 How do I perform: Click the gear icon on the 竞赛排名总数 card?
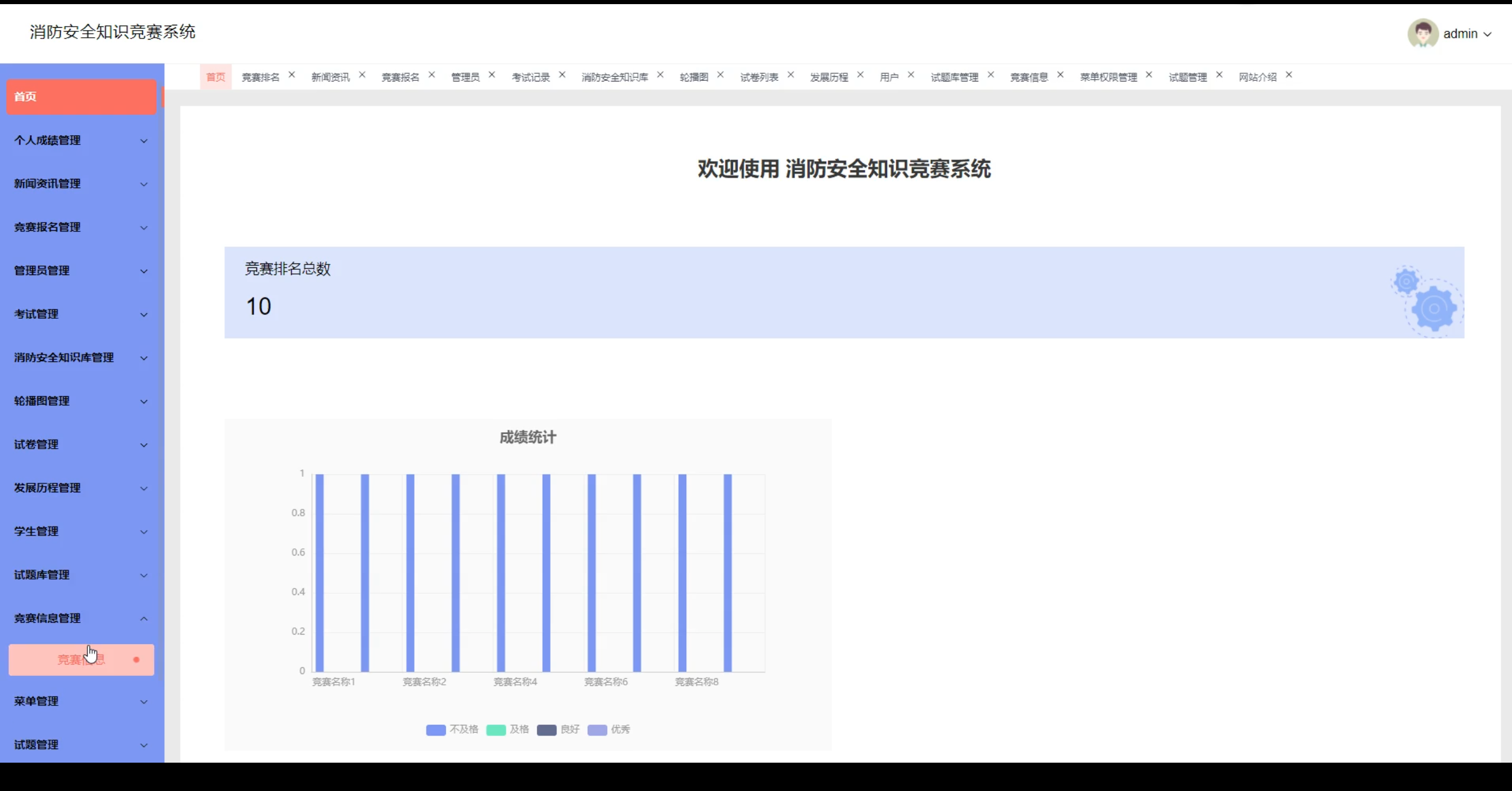tap(1433, 308)
